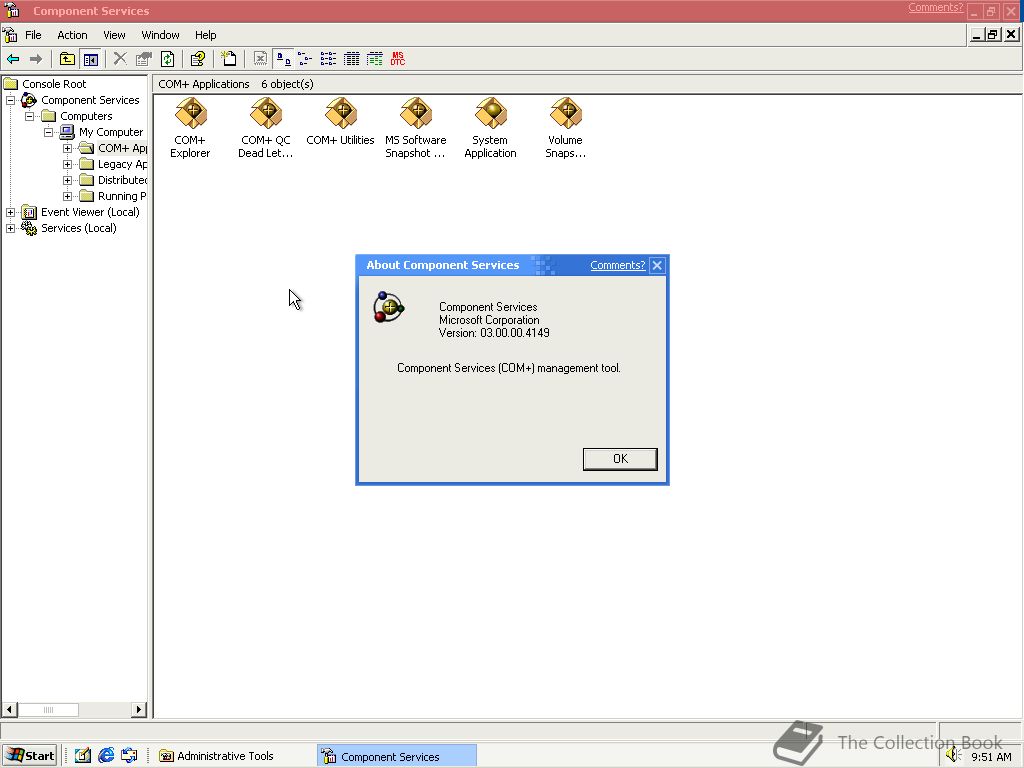Viewport: 1024px width, 768px height.
Task: Expand the Event Viewer (Local) node
Action: [10, 212]
